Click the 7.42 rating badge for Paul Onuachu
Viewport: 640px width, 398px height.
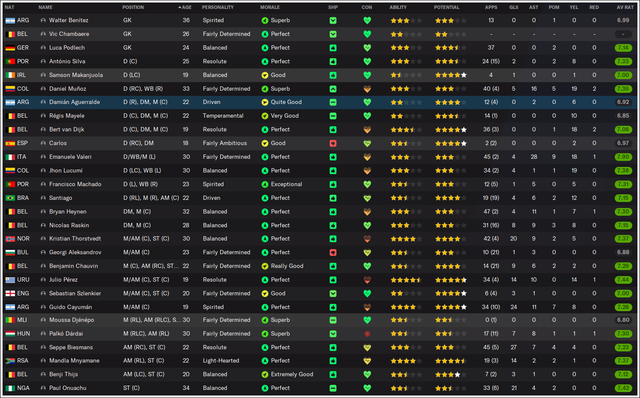[x=623, y=388]
